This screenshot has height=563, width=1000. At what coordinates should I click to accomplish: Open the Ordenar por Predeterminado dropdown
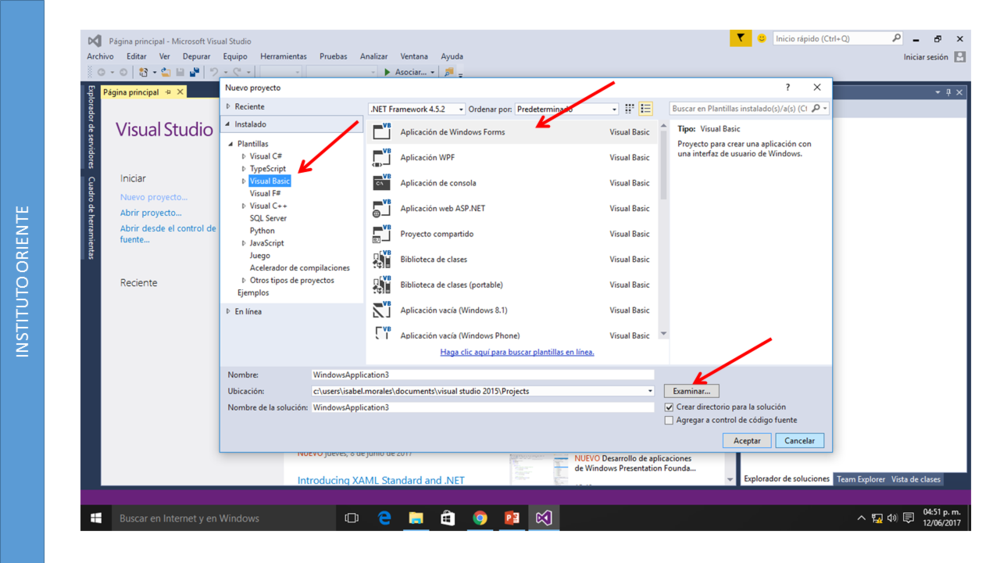click(x=566, y=109)
